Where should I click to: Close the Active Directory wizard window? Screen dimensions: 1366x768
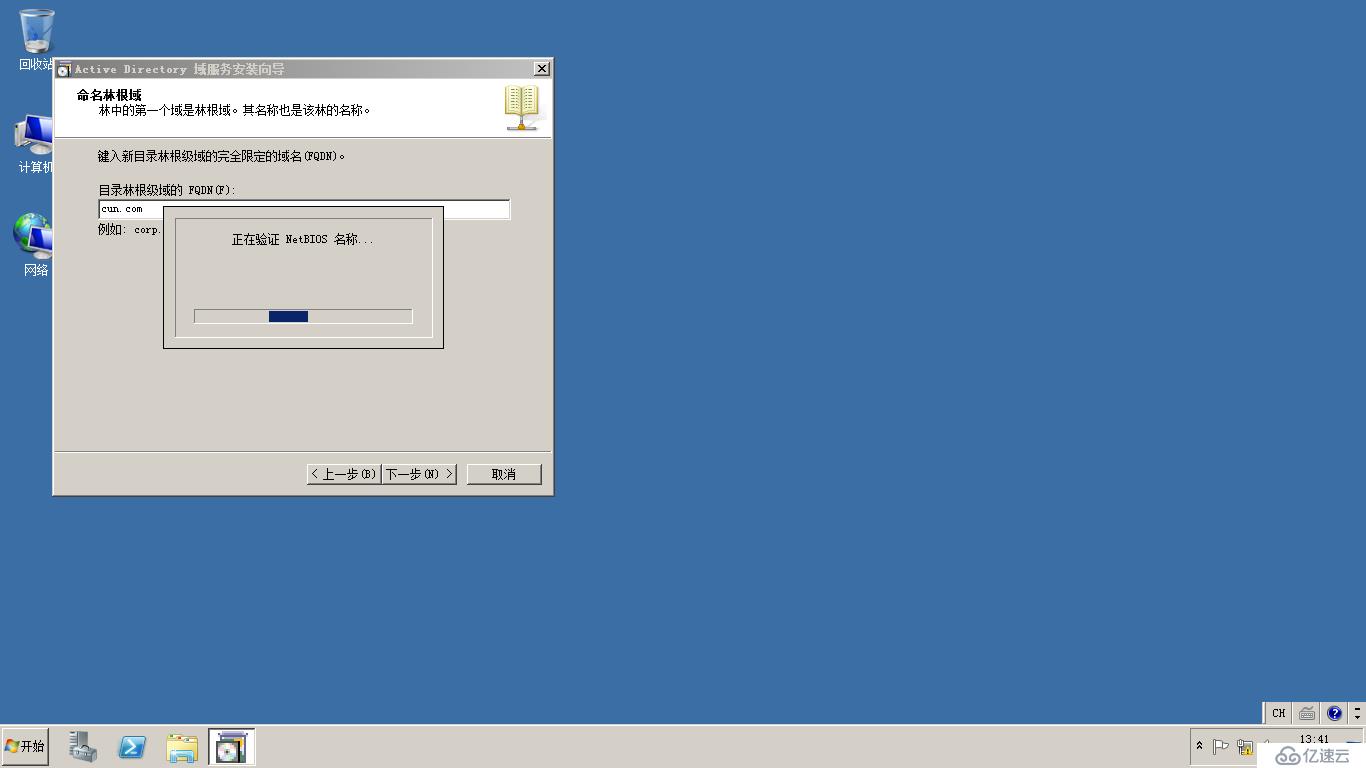[541, 69]
